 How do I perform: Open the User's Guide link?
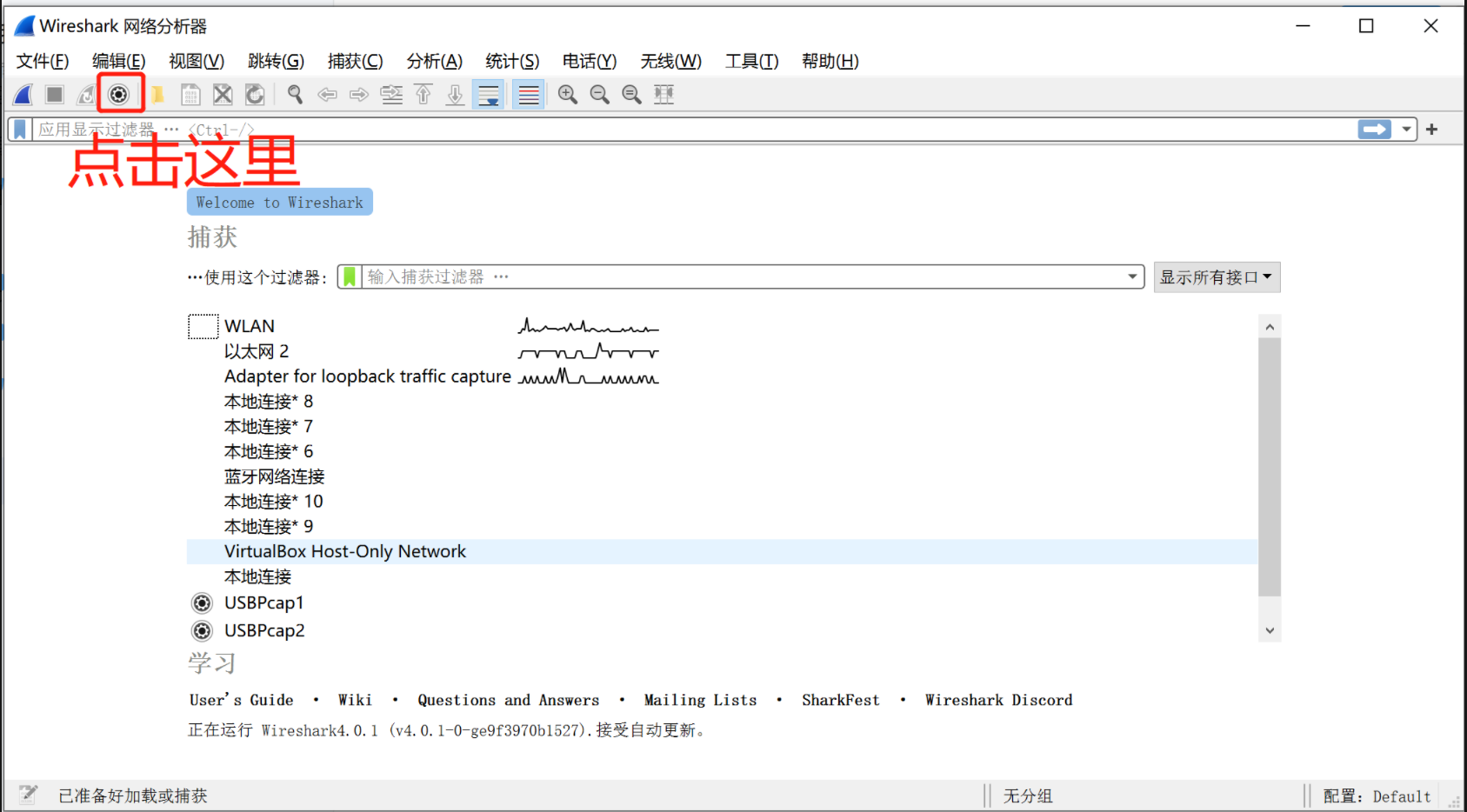coord(242,700)
